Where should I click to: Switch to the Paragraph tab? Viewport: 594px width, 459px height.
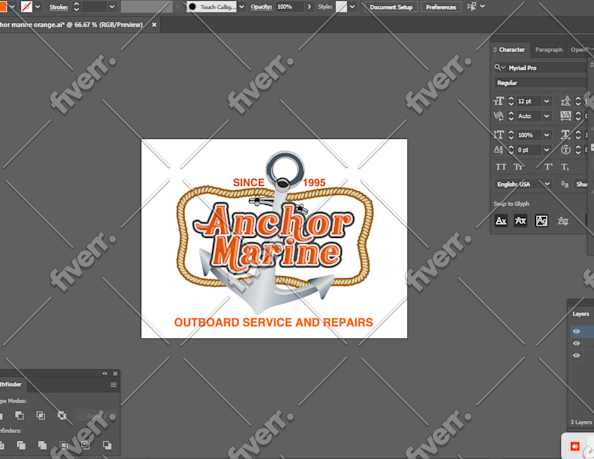point(549,50)
